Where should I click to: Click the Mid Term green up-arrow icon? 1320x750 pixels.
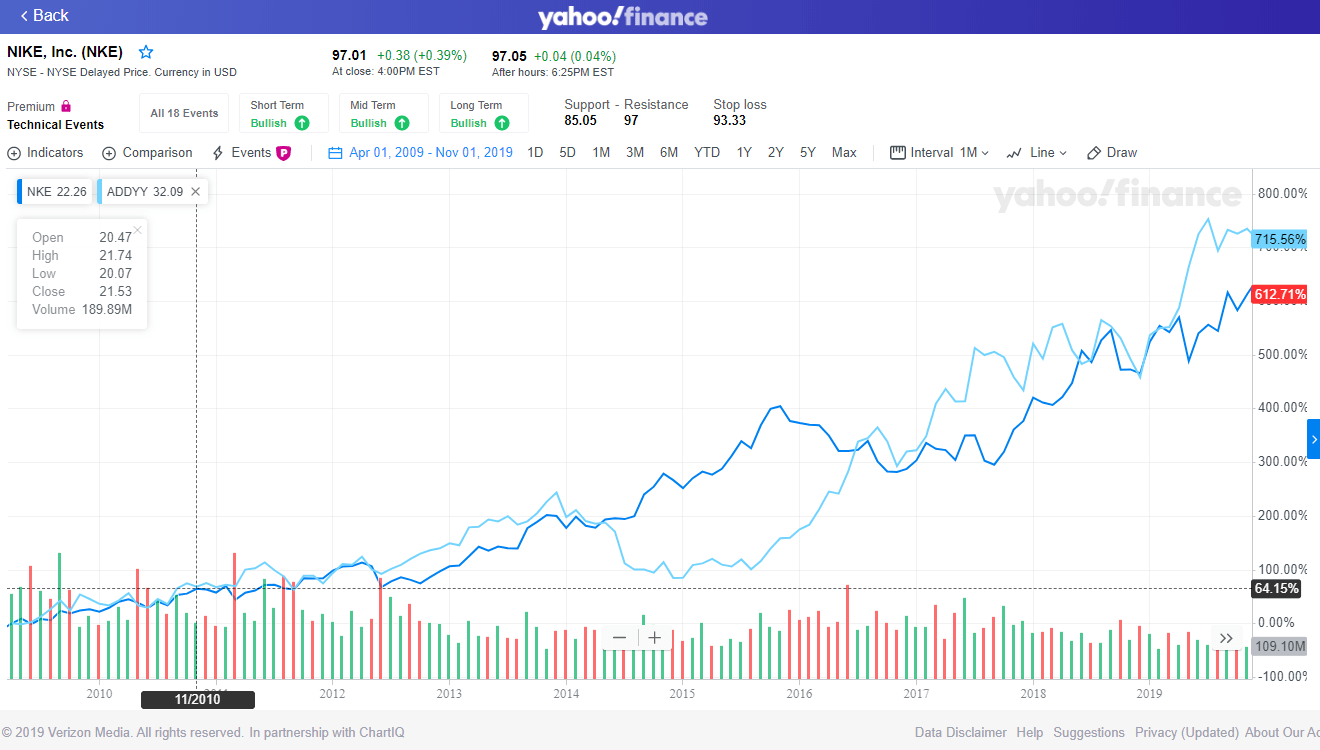[402, 123]
